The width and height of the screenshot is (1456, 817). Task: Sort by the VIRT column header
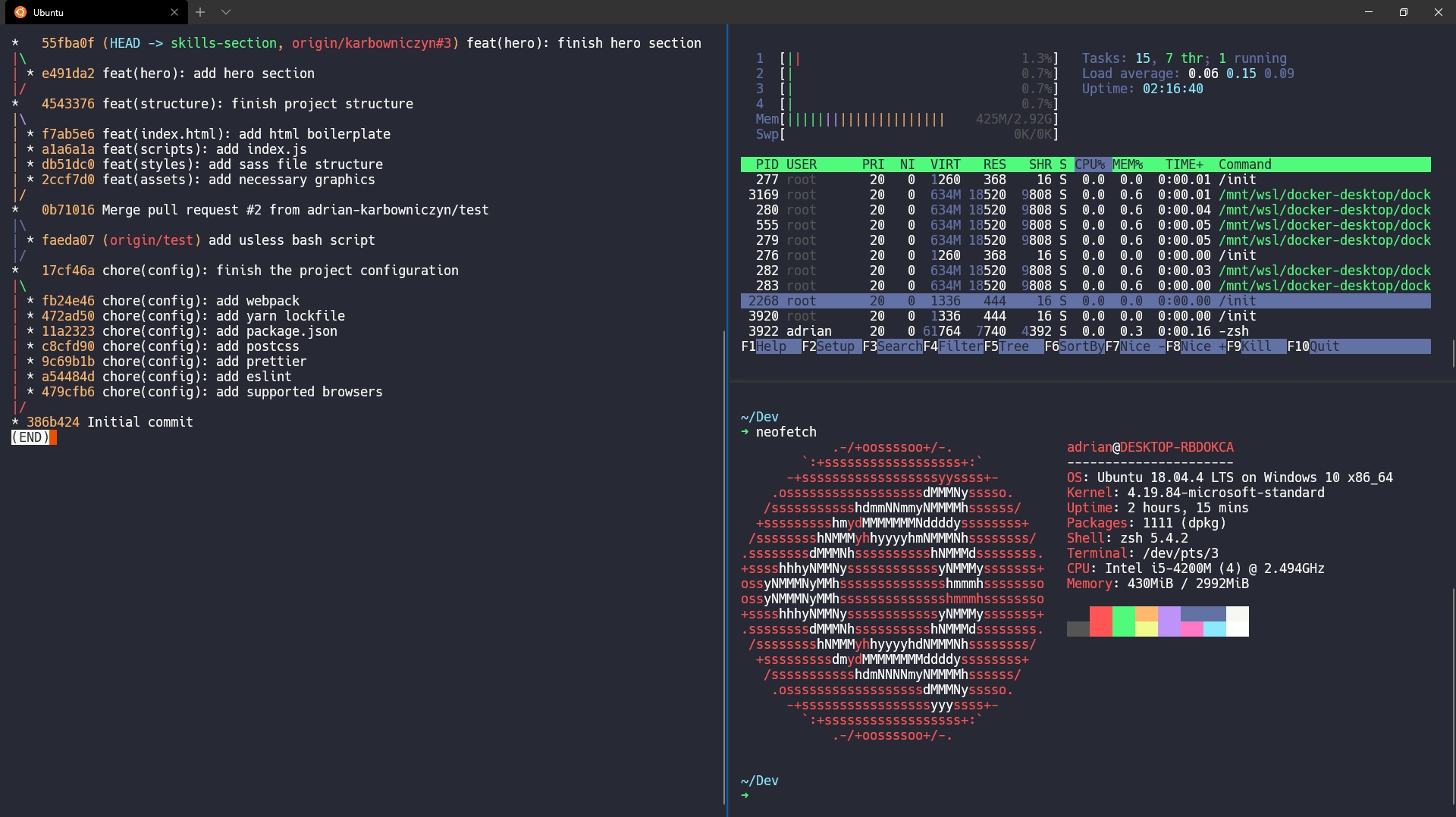pyautogui.click(x=946, y=164)
